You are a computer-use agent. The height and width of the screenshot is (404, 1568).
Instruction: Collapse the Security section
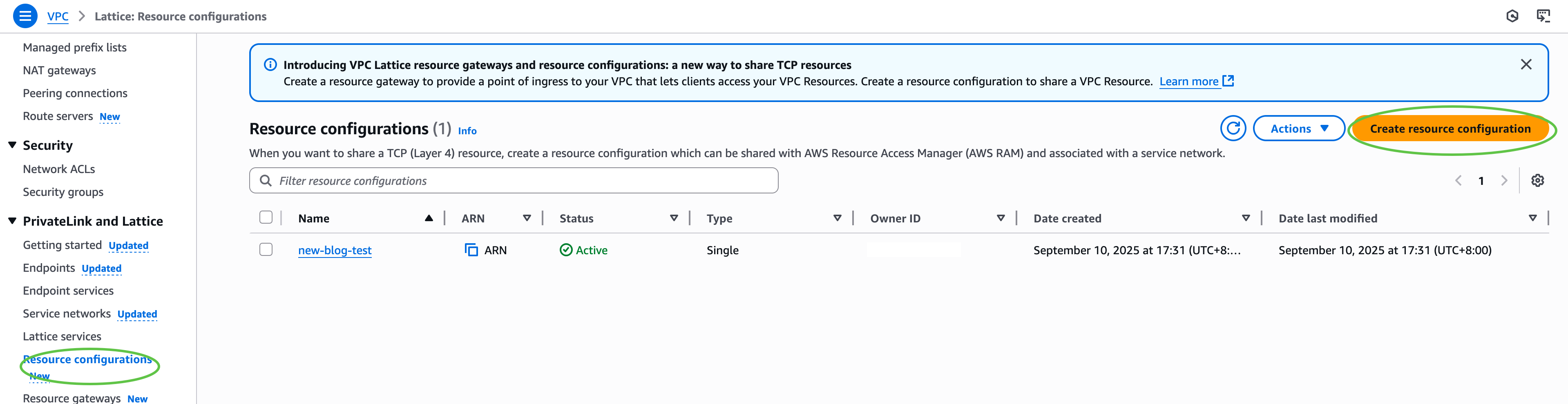pyautogui.click(x=12, y=145)
